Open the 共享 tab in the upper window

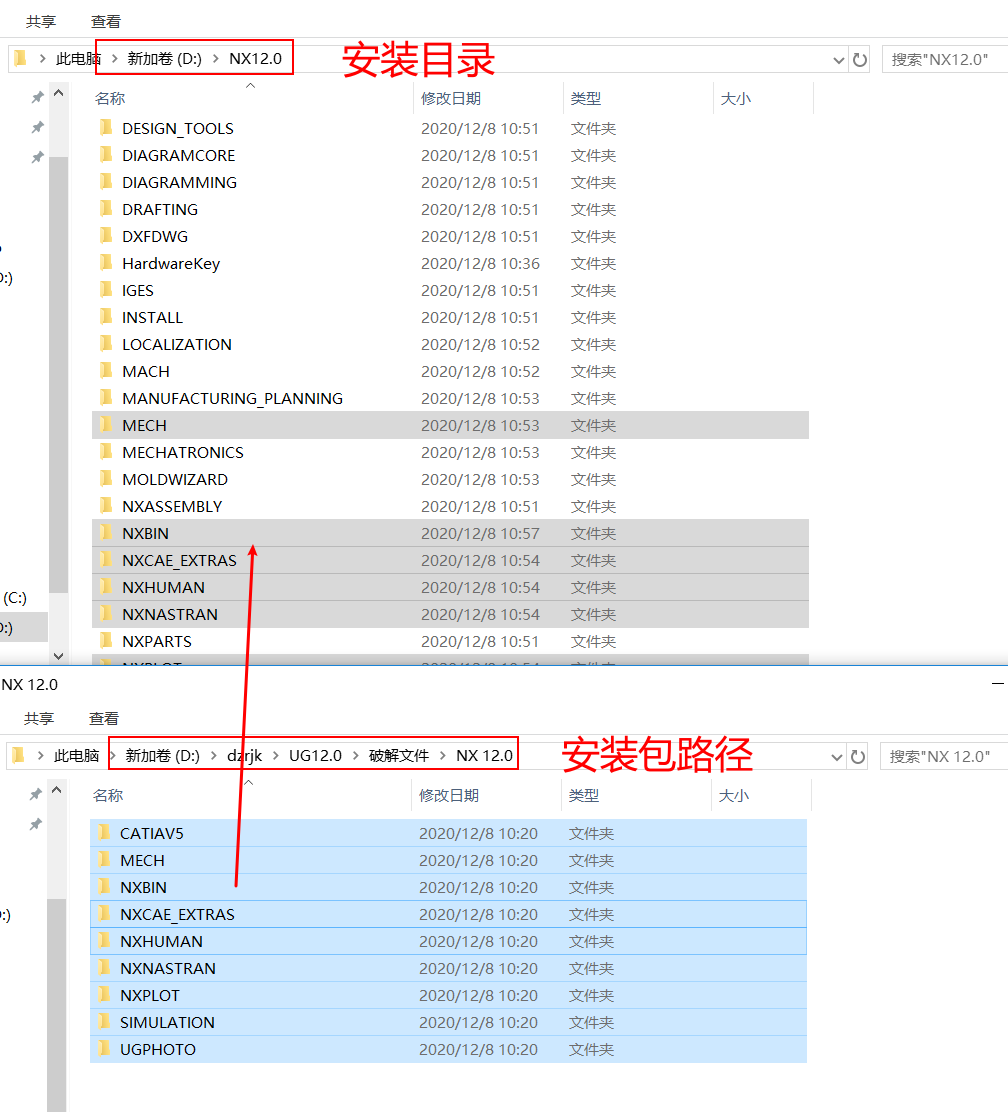tap(41, 21)
